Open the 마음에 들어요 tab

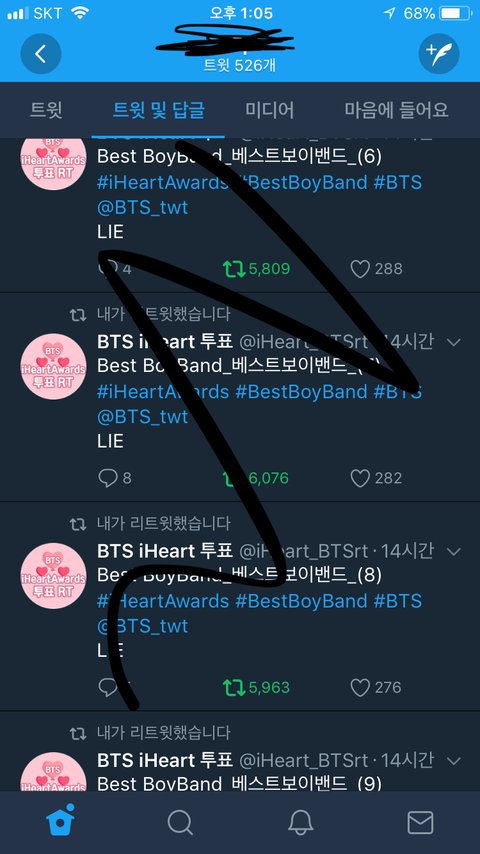click(x=397, y=110)
